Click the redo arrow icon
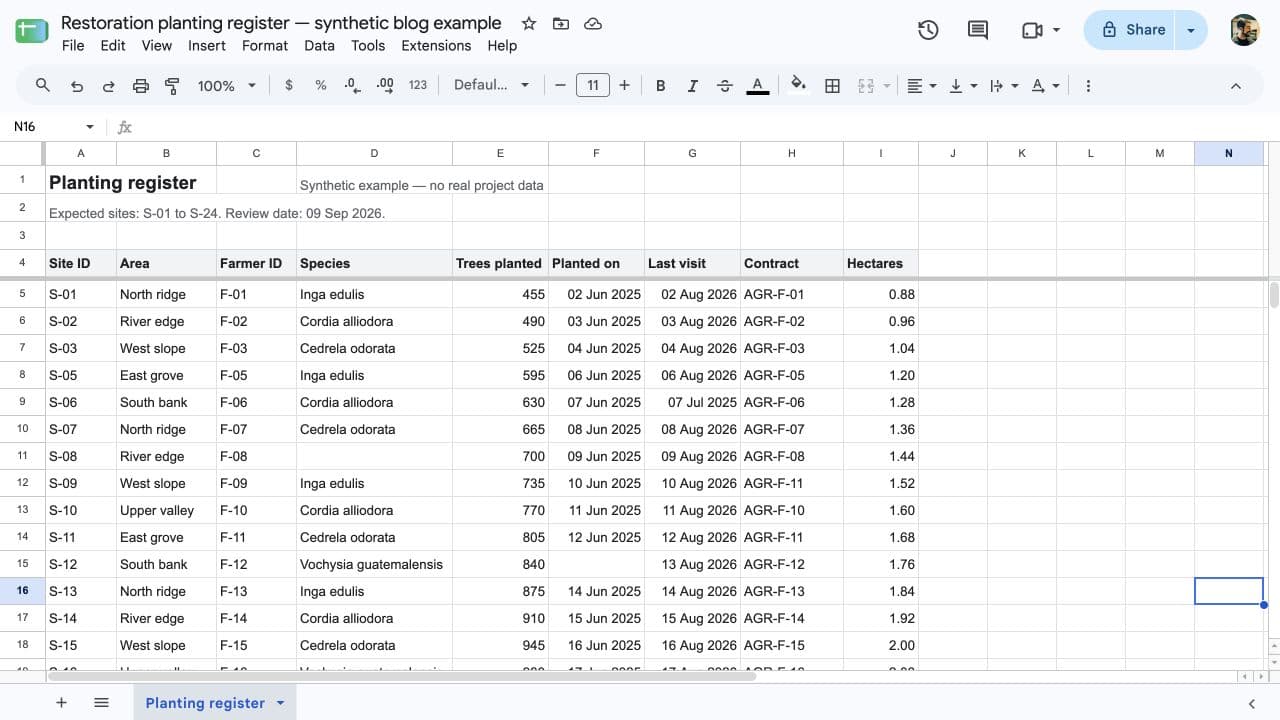This screenshot has height=720, width=1280. point(109,86)
